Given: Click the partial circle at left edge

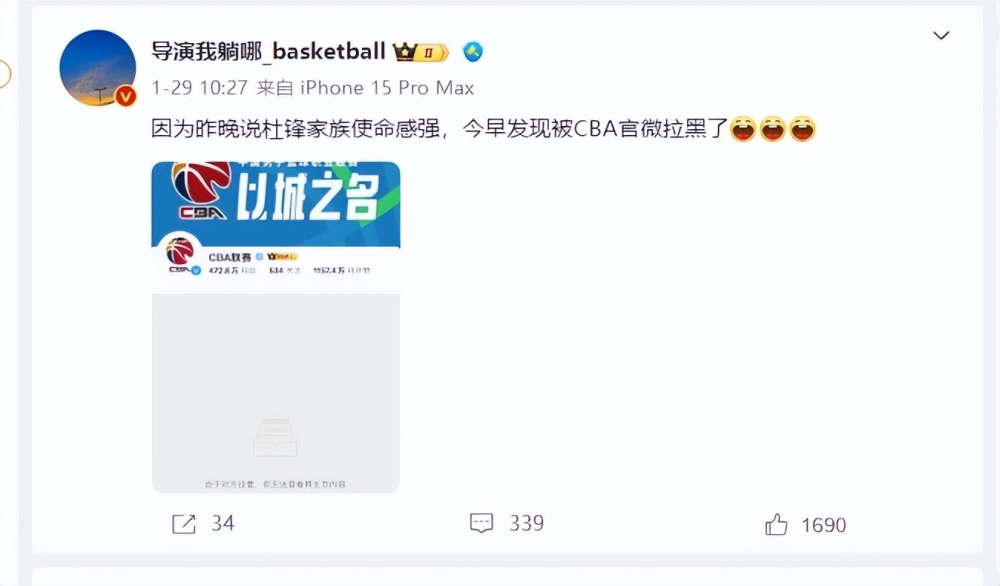Looking at the screenshot, I should click(x=4, y=74).
